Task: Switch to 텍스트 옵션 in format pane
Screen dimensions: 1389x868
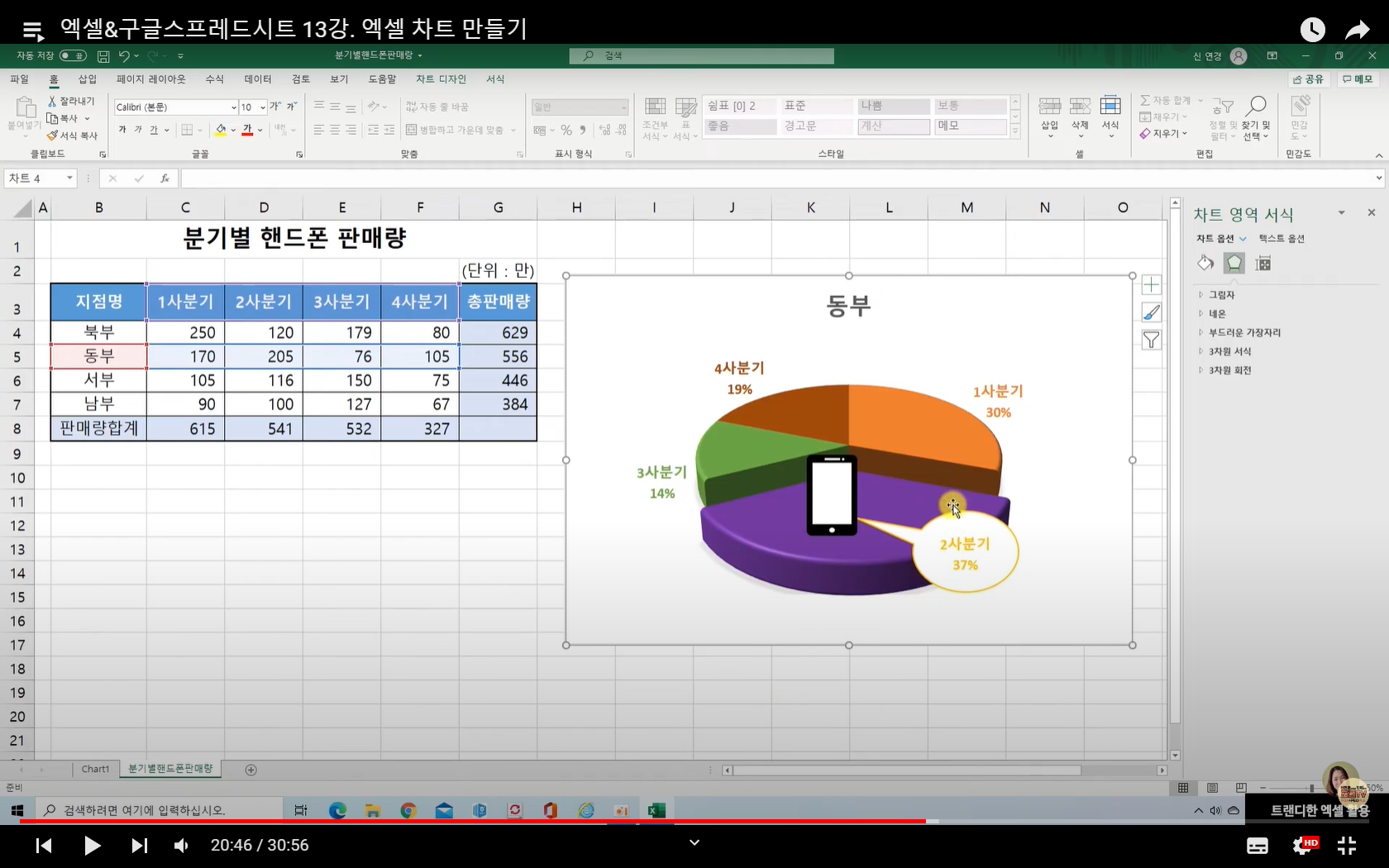Action: 1282,239
